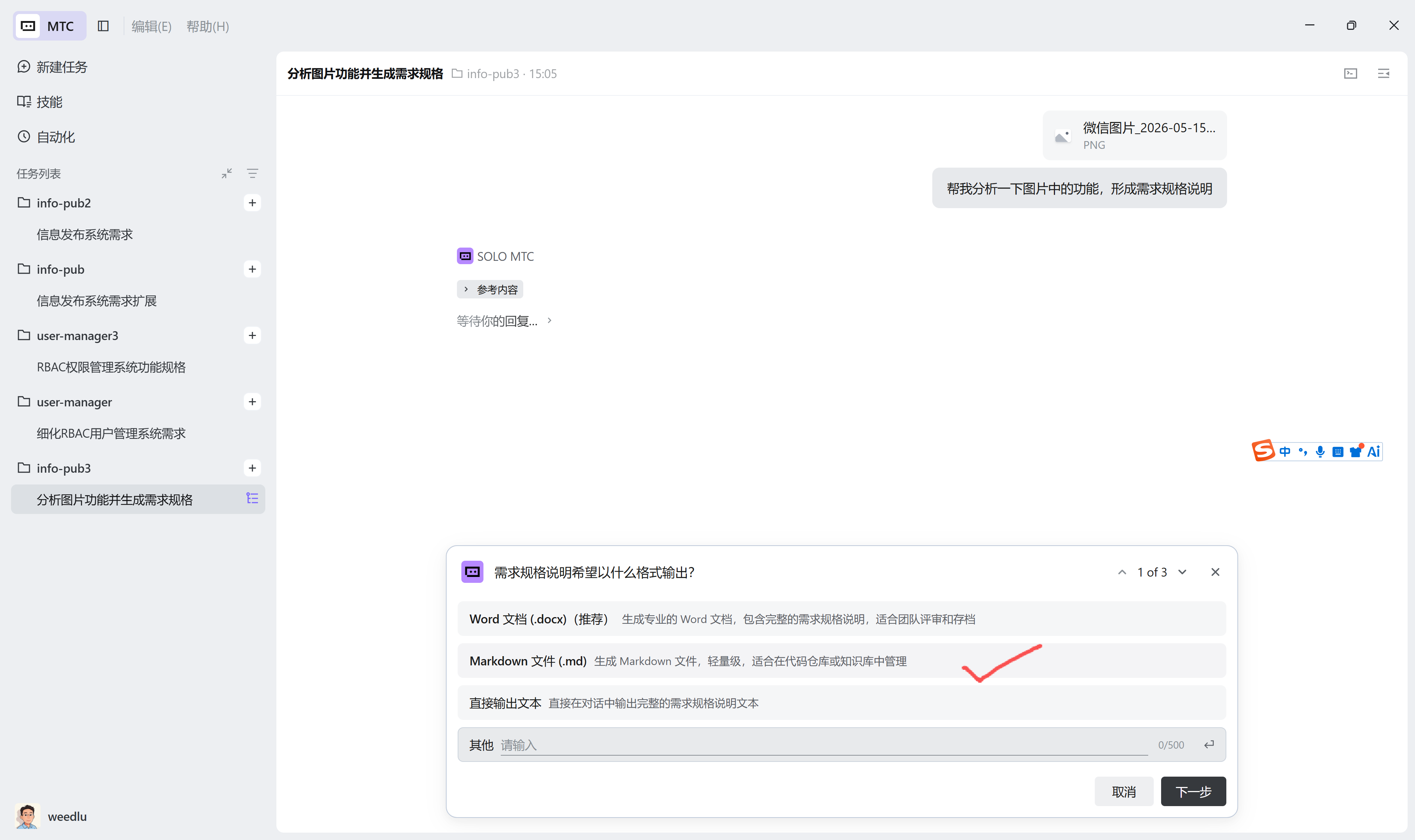This screenshot has width=1415, height=840.
Task: Go to previous question with up chevron
Action: tap(1122, 572)
